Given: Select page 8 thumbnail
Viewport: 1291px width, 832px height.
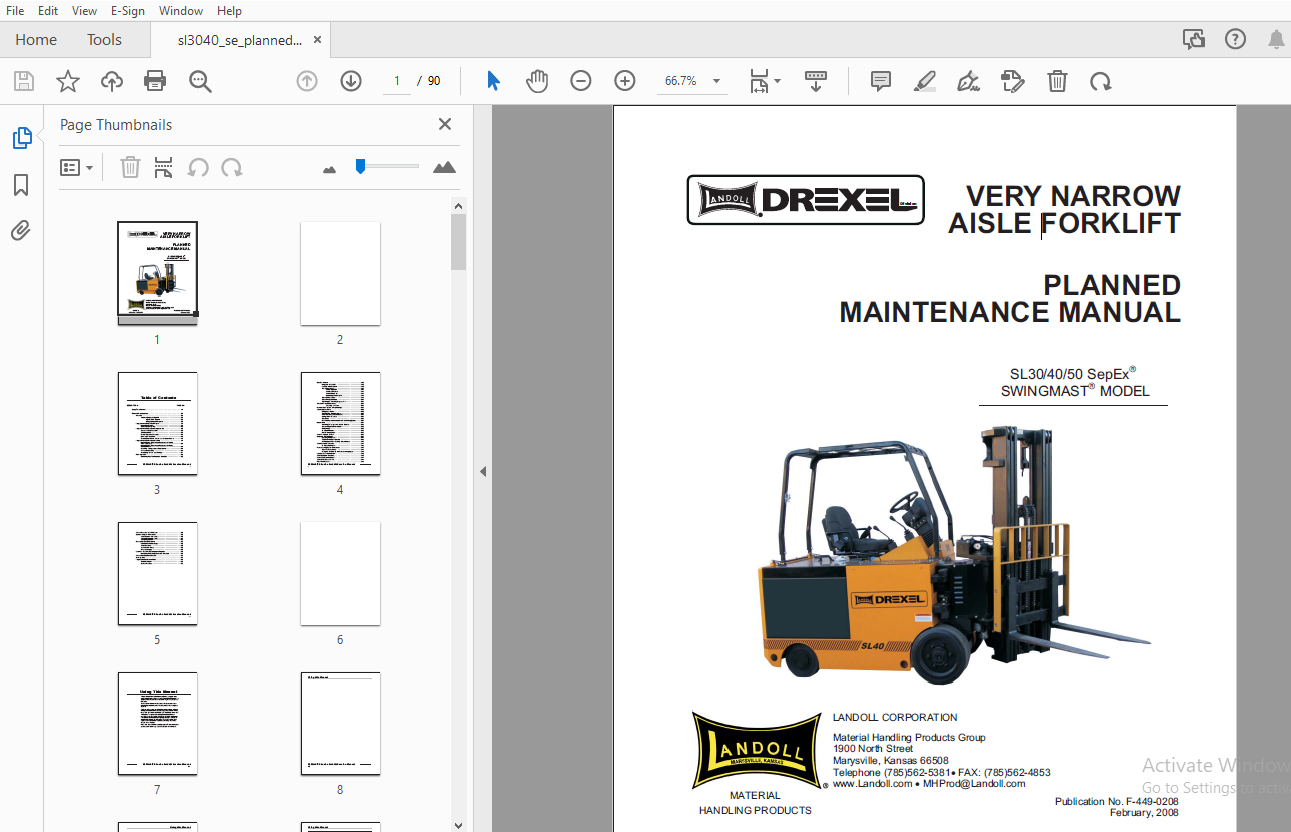Looking at the screenshot, I should (x=340, y=723).
